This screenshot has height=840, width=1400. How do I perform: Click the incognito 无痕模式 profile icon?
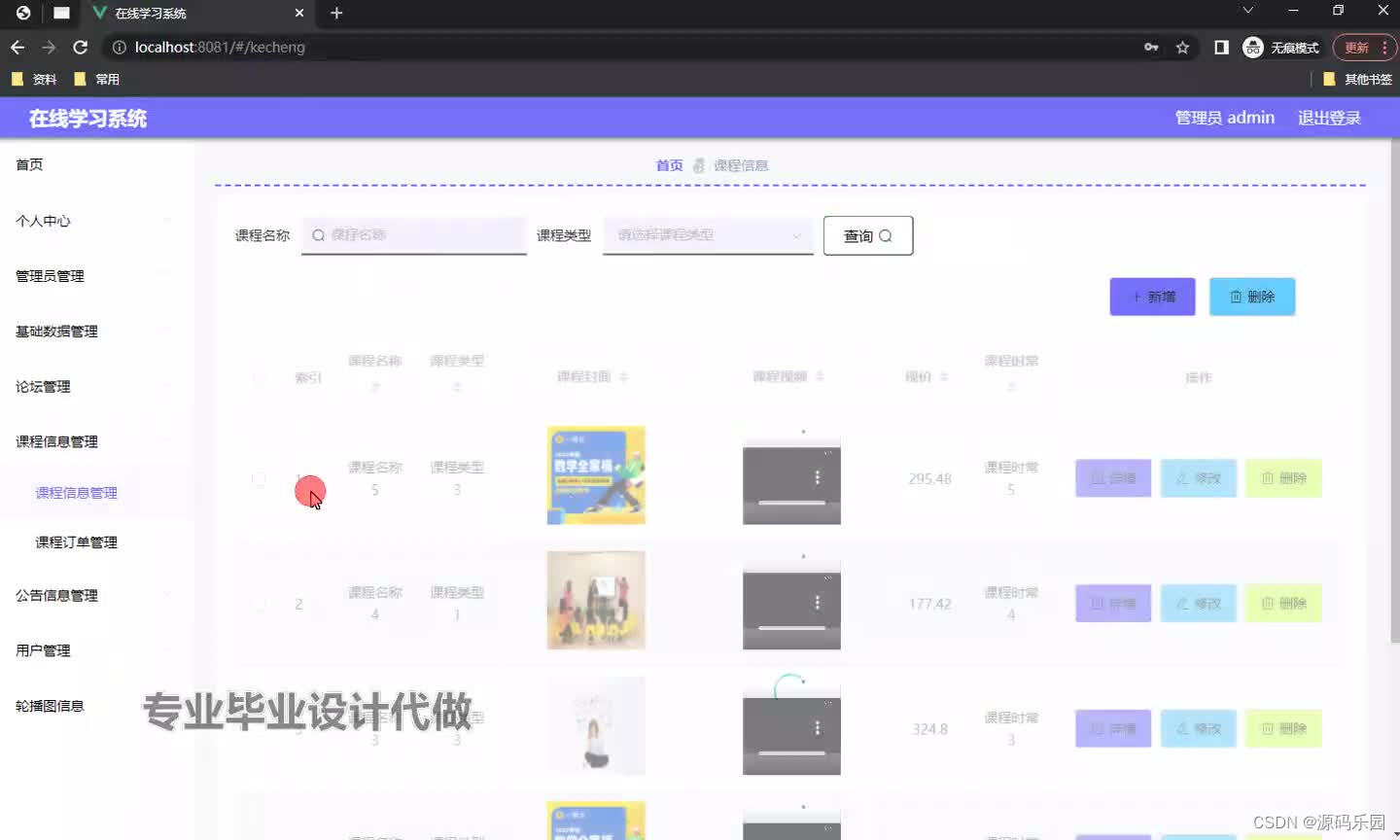click(x=1252, y=47)
